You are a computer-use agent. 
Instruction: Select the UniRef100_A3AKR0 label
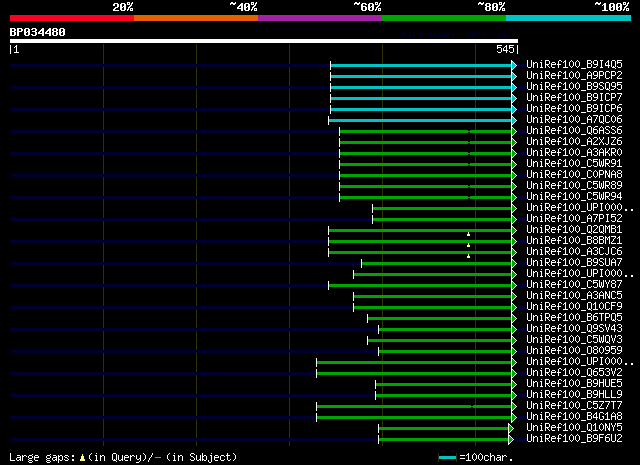(x=574, y=152)
